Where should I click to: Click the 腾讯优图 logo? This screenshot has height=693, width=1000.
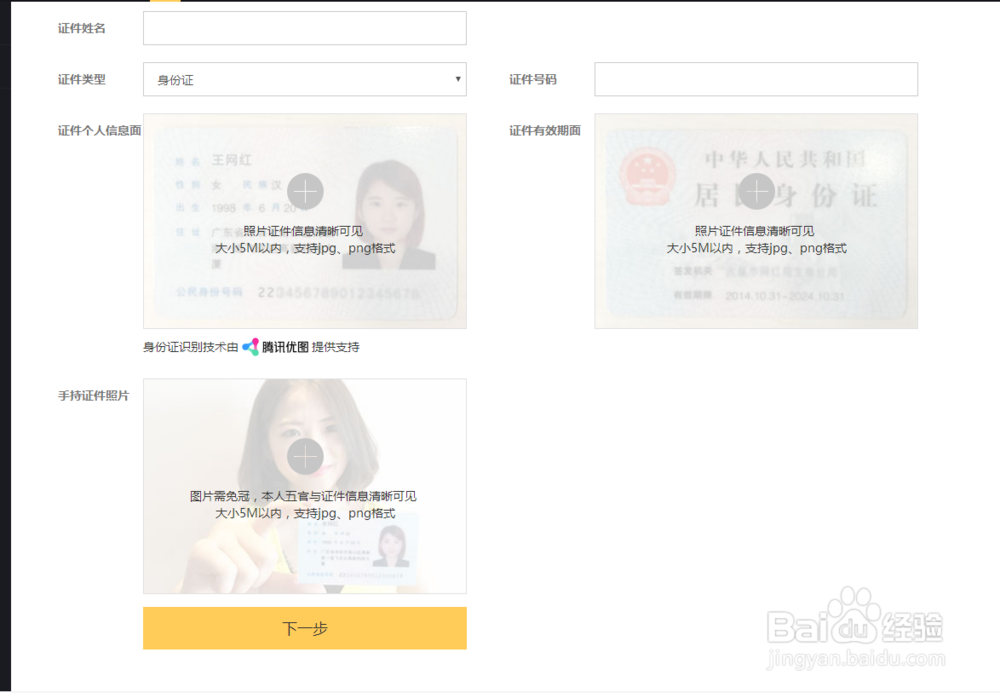click(251, 347)
